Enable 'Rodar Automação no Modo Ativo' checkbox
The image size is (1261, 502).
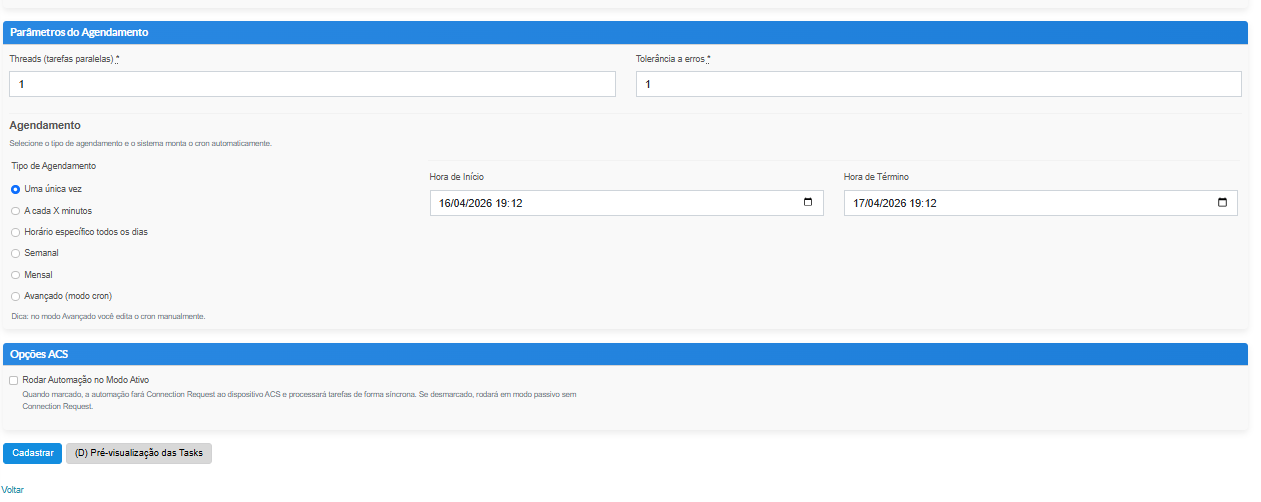[x=14, y=381]
